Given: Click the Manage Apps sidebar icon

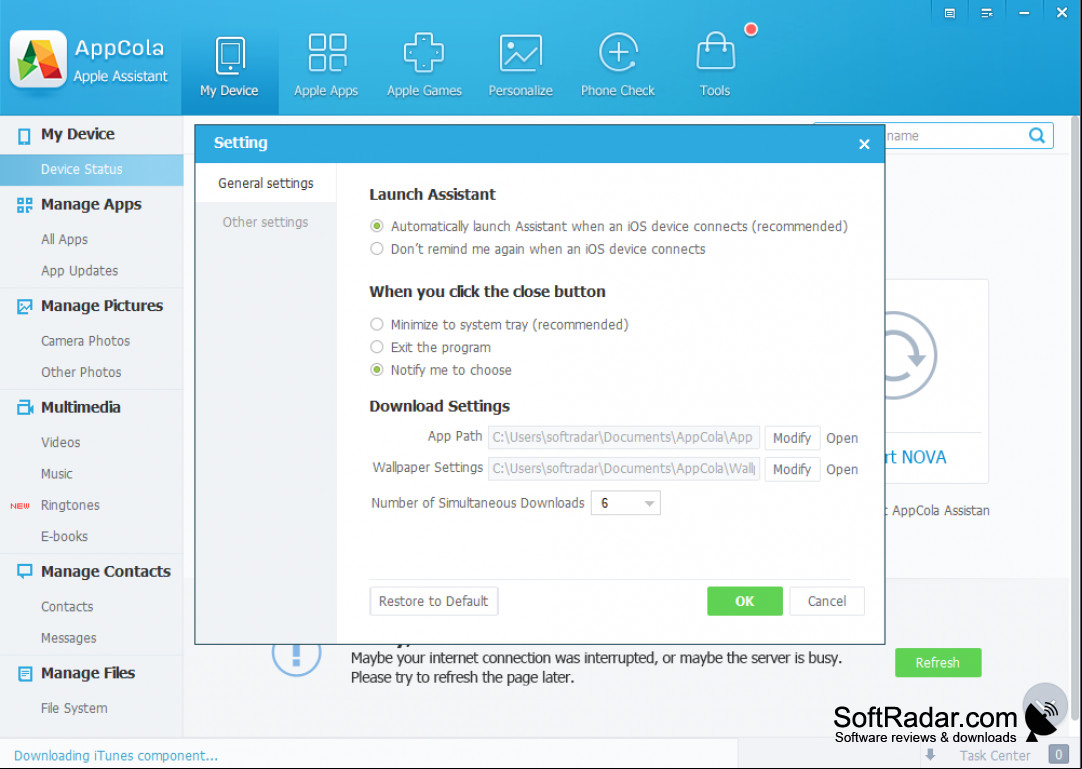Looking at the screenshot, I should (x=24, y=205).
